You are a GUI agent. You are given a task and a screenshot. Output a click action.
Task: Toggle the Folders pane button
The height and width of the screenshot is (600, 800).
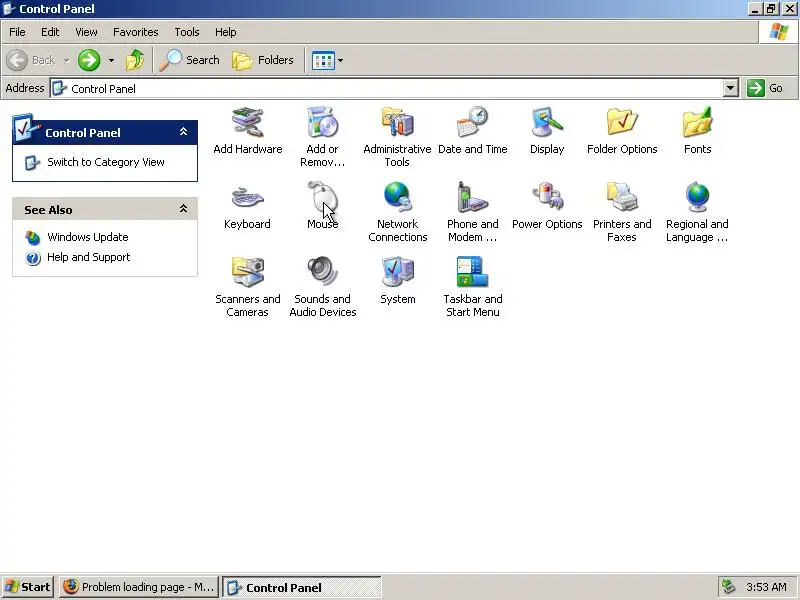pyautogui.click(x=263, y=60)
